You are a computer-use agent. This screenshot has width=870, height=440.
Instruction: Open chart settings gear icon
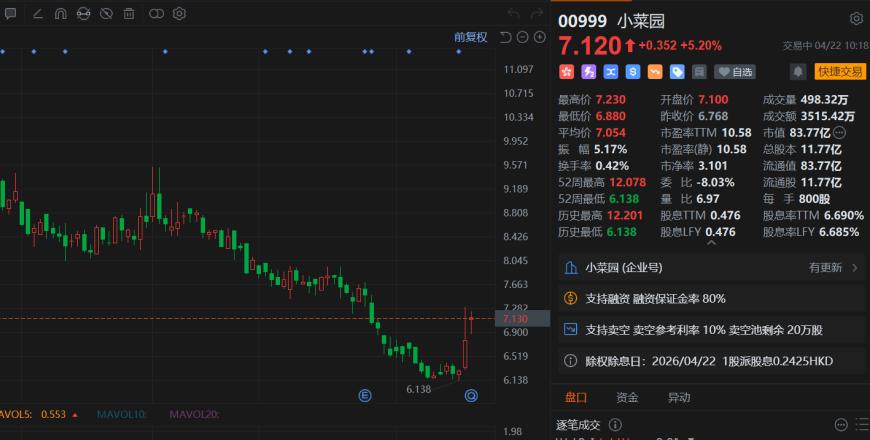pos(179,14)
